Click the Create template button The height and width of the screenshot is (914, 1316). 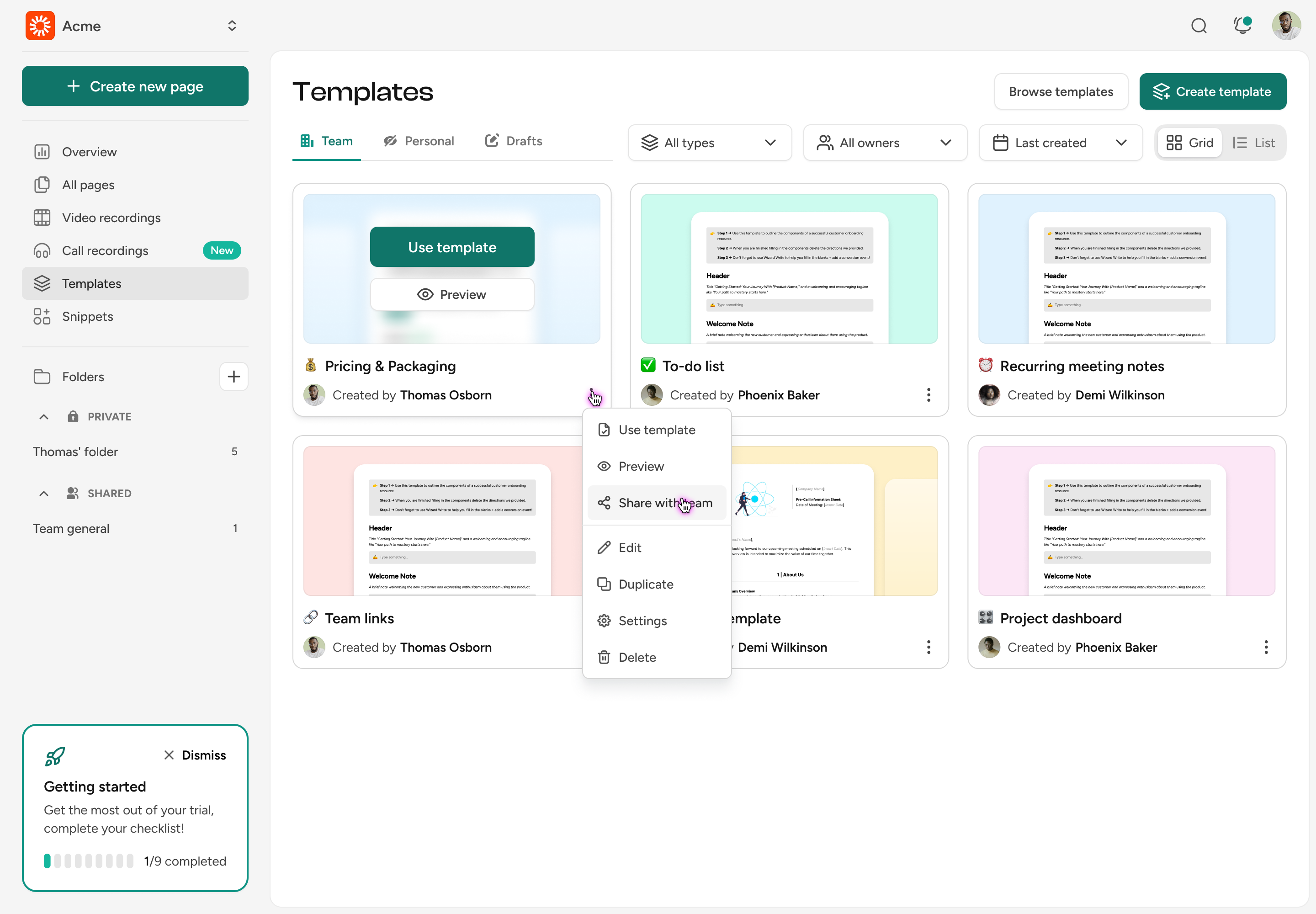coord(1212,92)
